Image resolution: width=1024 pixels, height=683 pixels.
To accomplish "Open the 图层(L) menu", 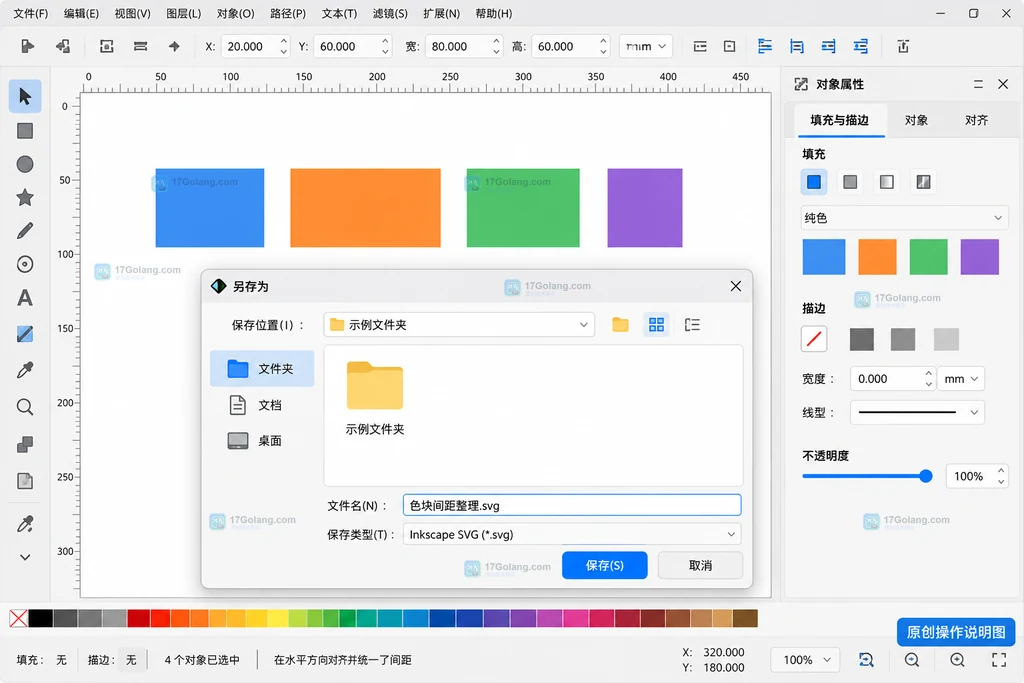I will [x=184, y=13].
